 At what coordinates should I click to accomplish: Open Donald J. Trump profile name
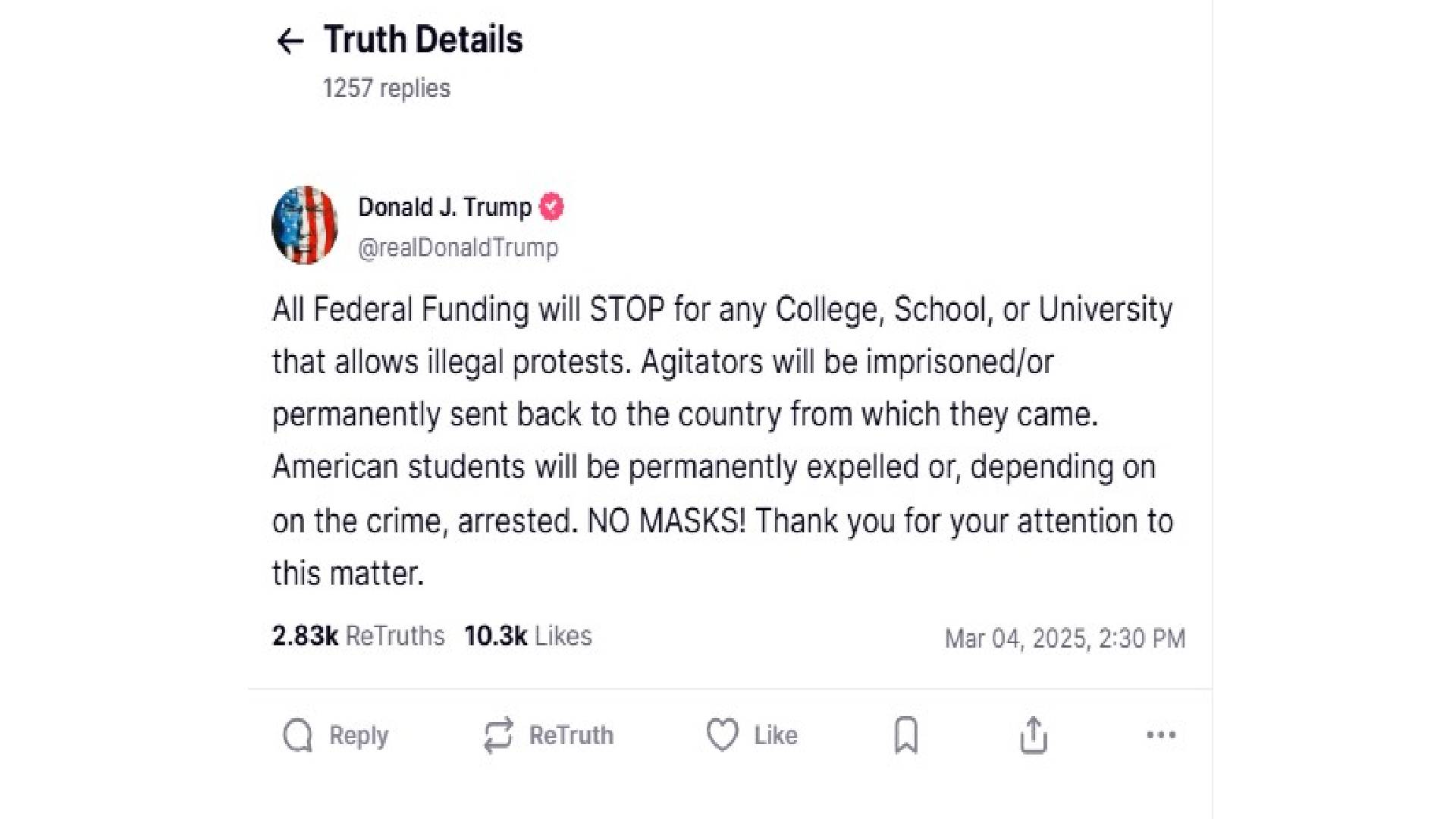click(x=444, y=207)
